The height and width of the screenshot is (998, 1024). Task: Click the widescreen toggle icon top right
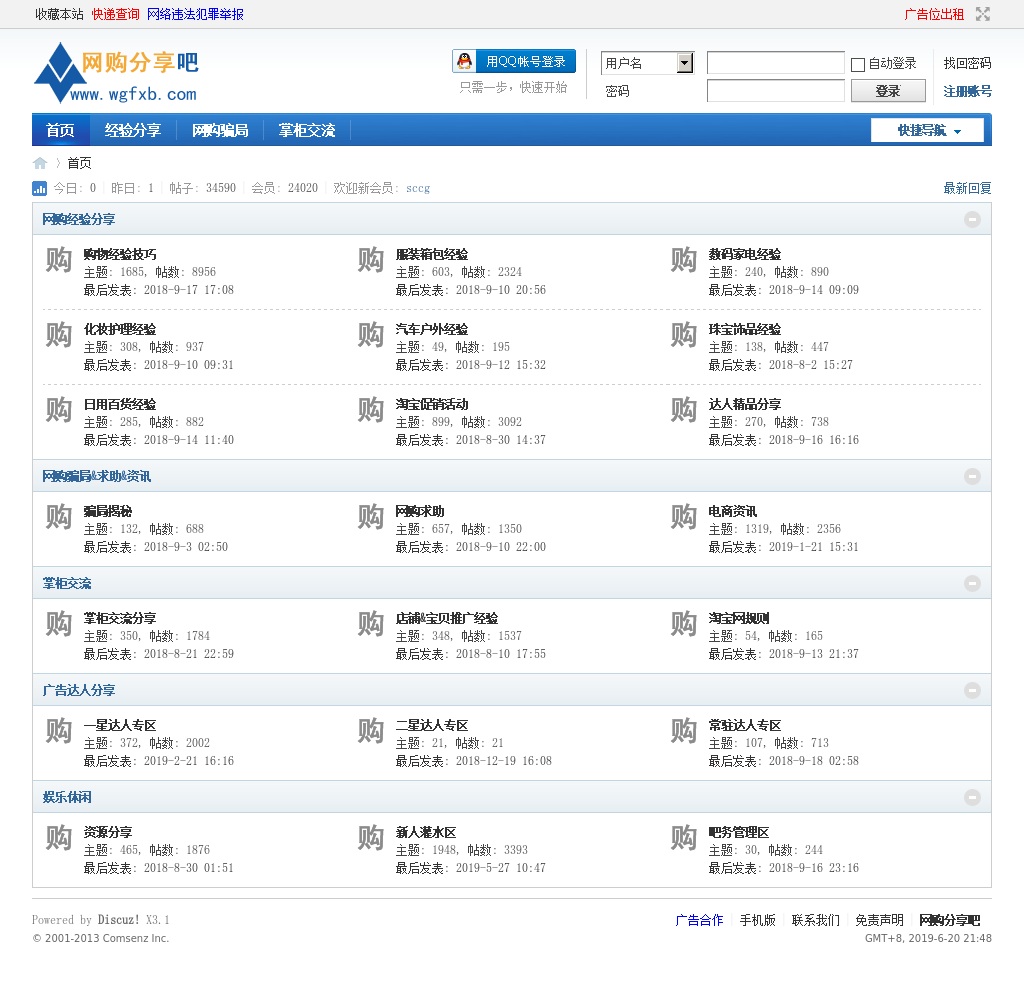983,14
